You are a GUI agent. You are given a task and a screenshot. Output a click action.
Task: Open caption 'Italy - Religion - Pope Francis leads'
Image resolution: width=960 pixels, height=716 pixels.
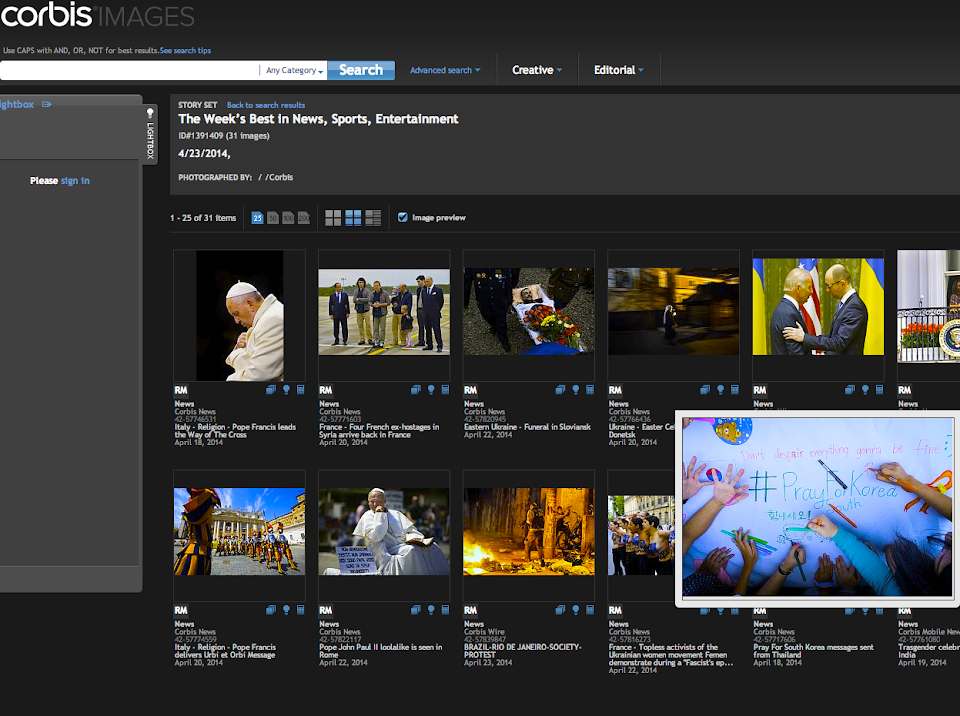[235, 431]
